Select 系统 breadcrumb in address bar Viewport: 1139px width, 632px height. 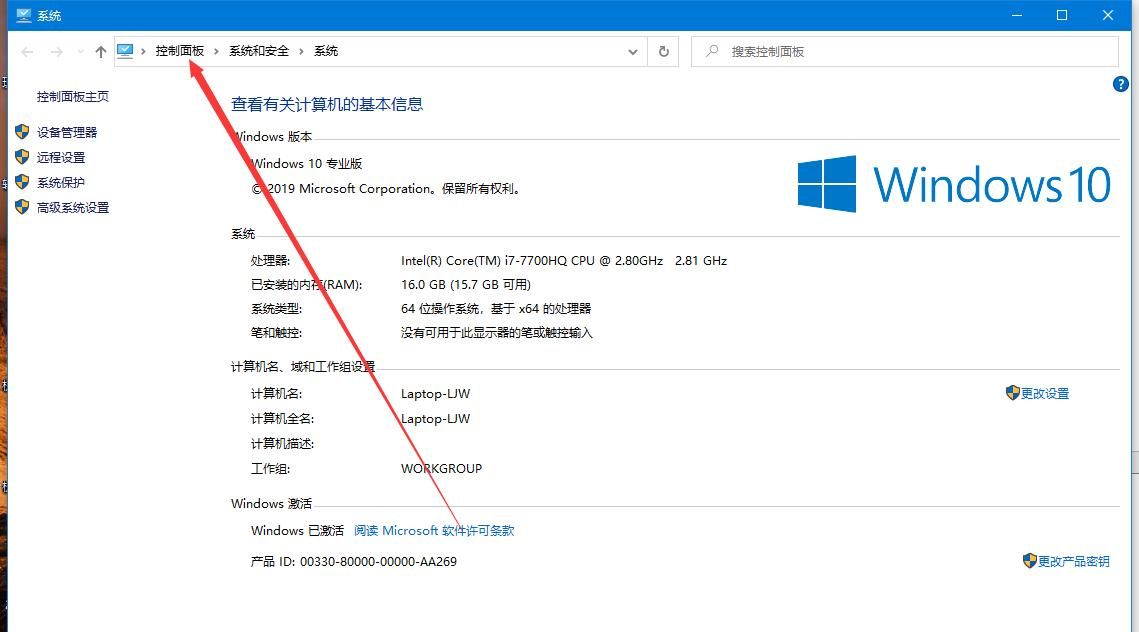(325, 51)
